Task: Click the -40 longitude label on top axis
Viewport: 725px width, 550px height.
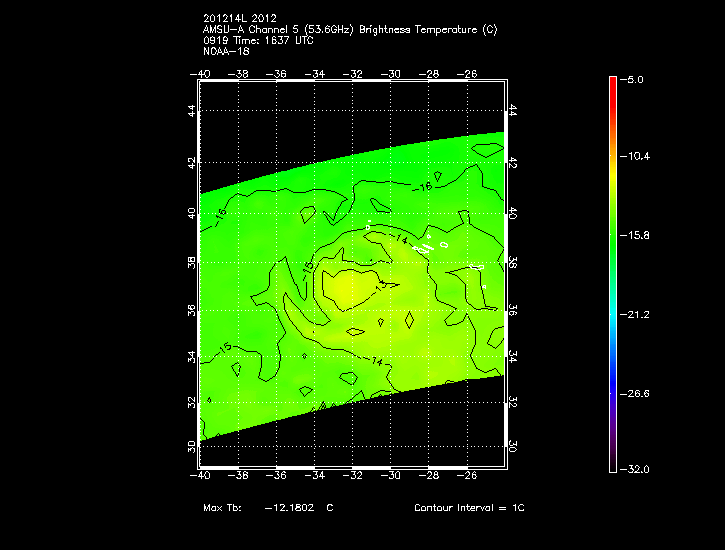Action: click(202, 73)
